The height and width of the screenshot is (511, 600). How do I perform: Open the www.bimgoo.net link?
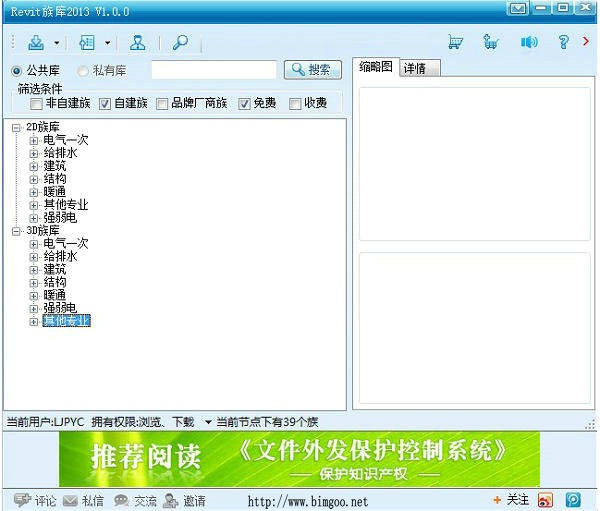[307, 501]
